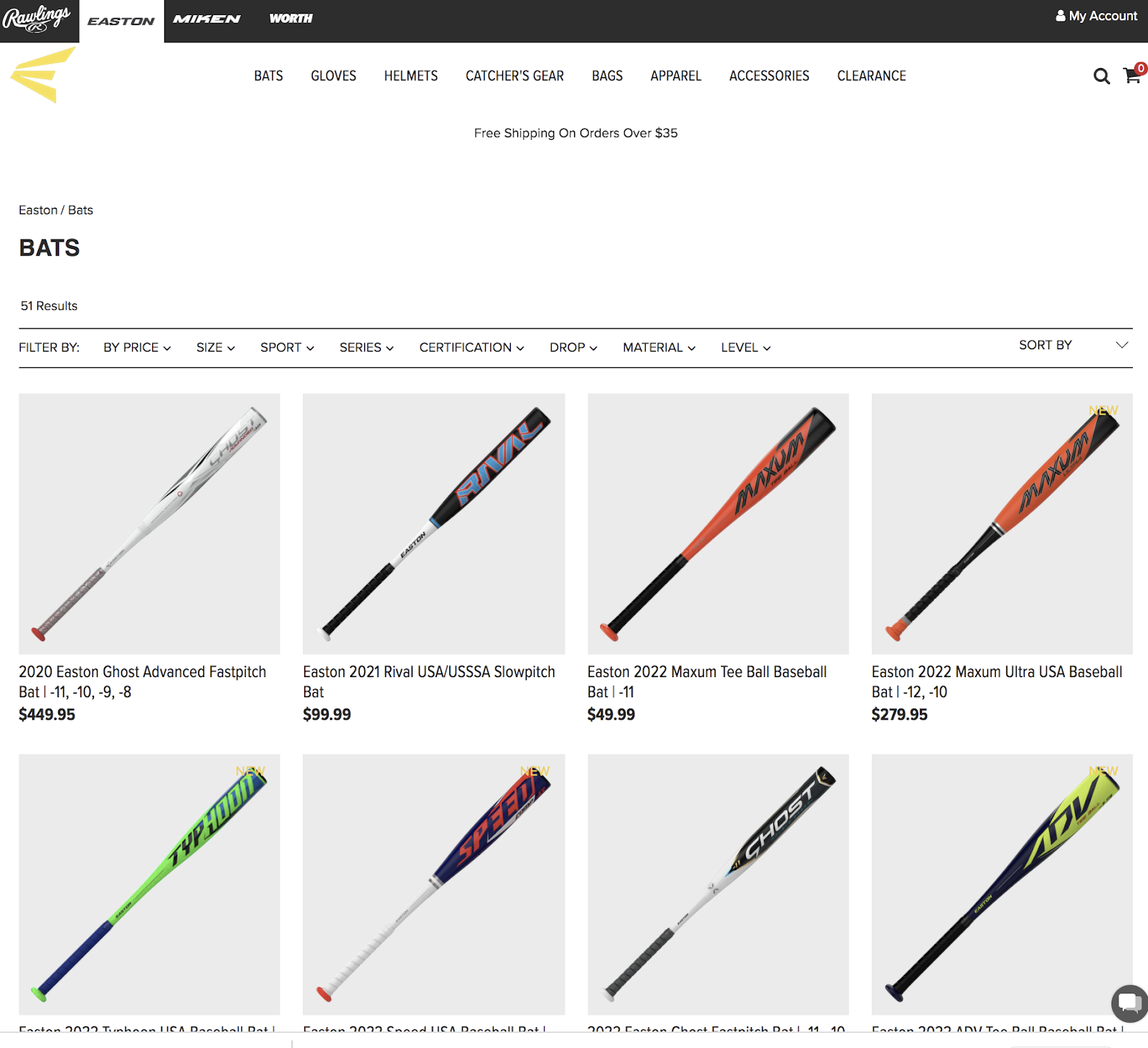Select the Catcher's Gear menu
This screenshot has height=1048, width=1148.
[514, 76]
